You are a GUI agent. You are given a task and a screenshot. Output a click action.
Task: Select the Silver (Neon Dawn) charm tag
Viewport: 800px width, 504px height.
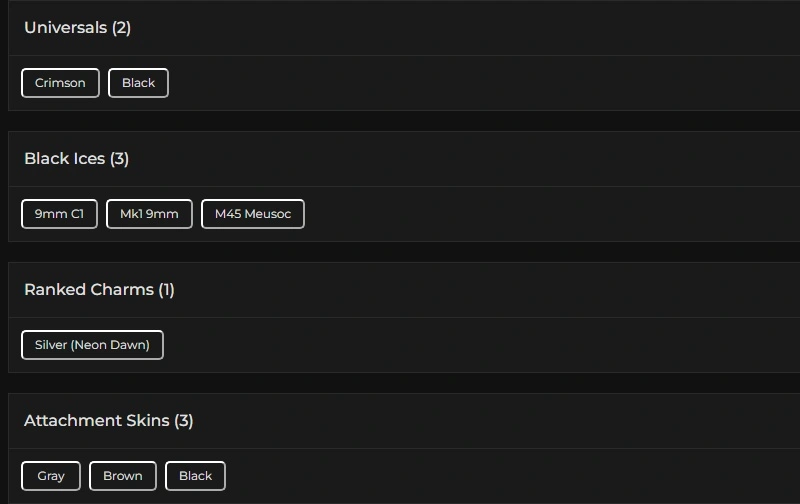tap(92, 345)
